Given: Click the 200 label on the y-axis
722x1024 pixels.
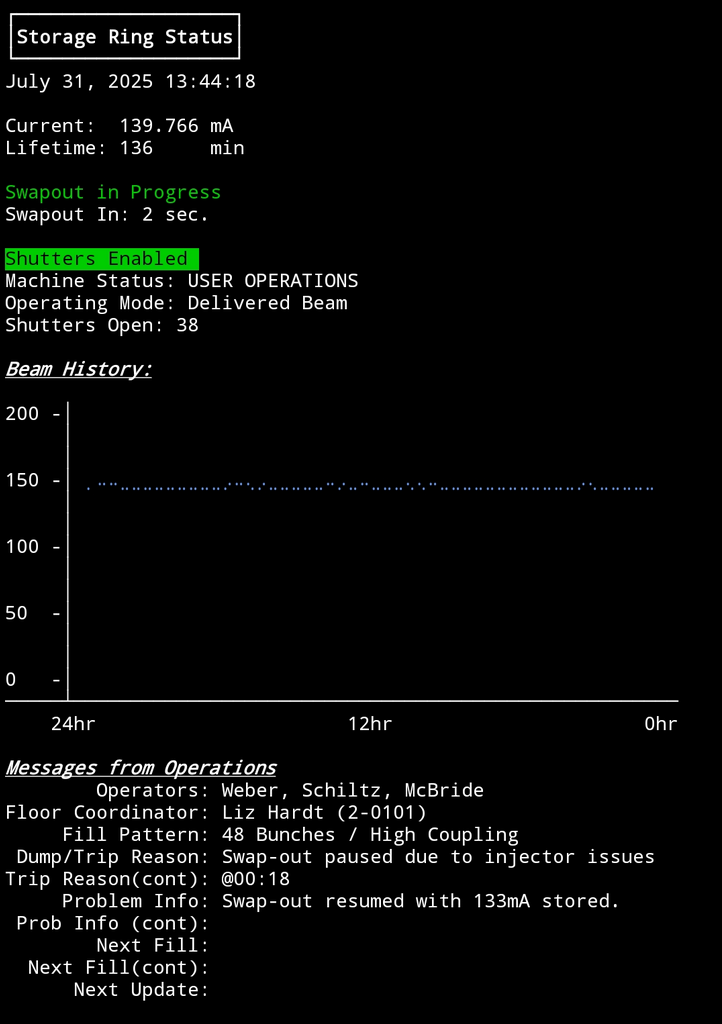Looking at the screenshot, I should click(x=23, y=414).
